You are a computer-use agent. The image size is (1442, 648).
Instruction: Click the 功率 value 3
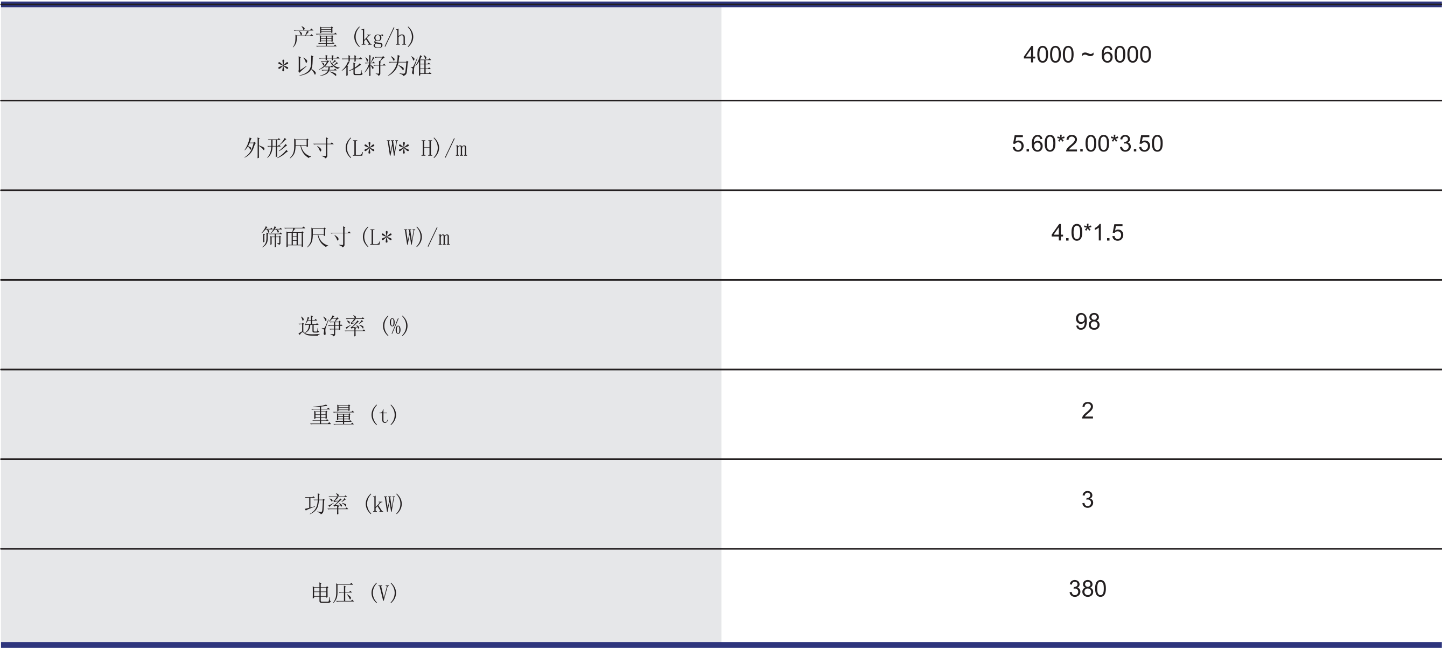tap(1087, 500)
